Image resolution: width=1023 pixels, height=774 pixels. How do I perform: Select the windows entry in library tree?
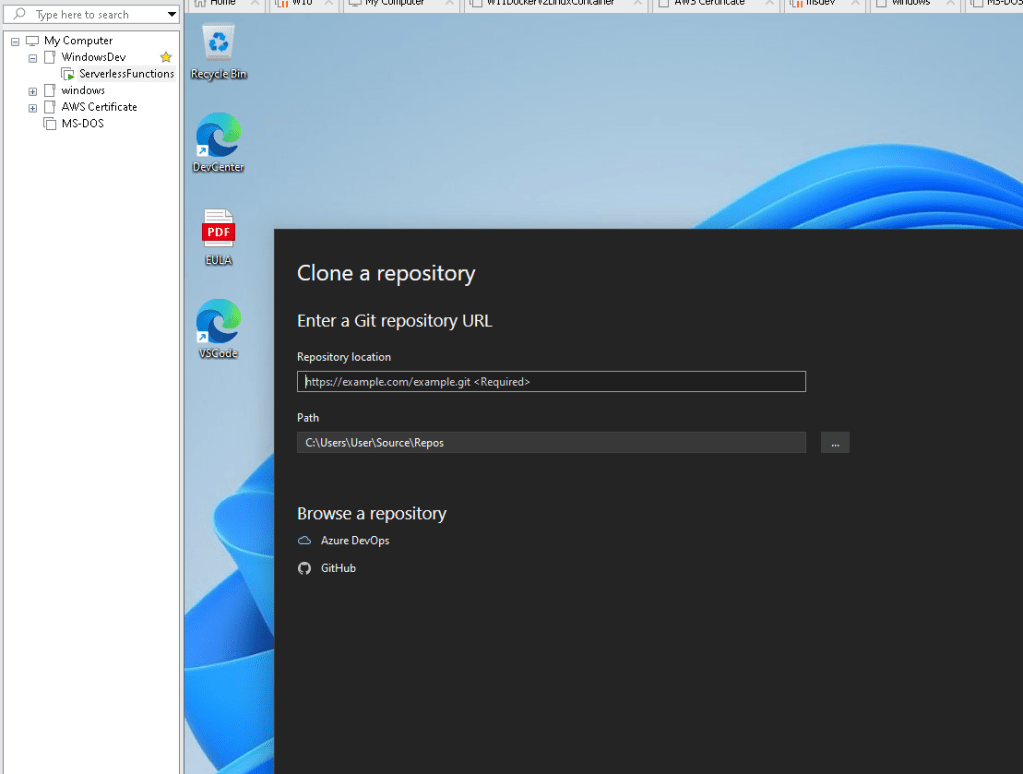point(83,91)
